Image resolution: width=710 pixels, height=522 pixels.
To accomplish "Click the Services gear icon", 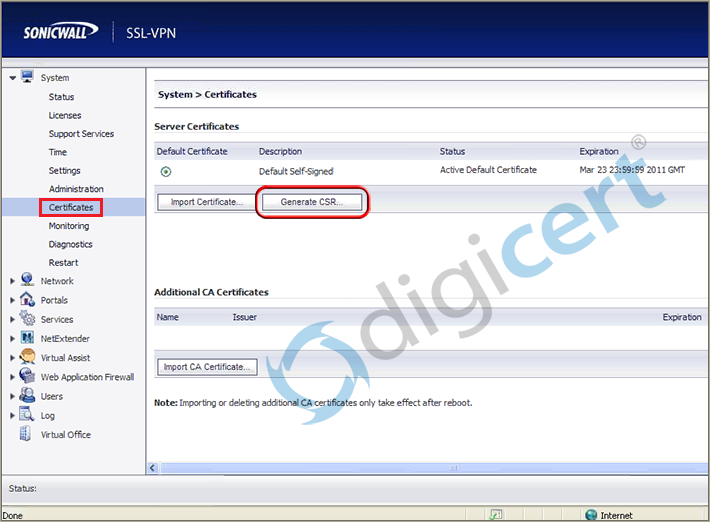I will (x=28, y=319).
